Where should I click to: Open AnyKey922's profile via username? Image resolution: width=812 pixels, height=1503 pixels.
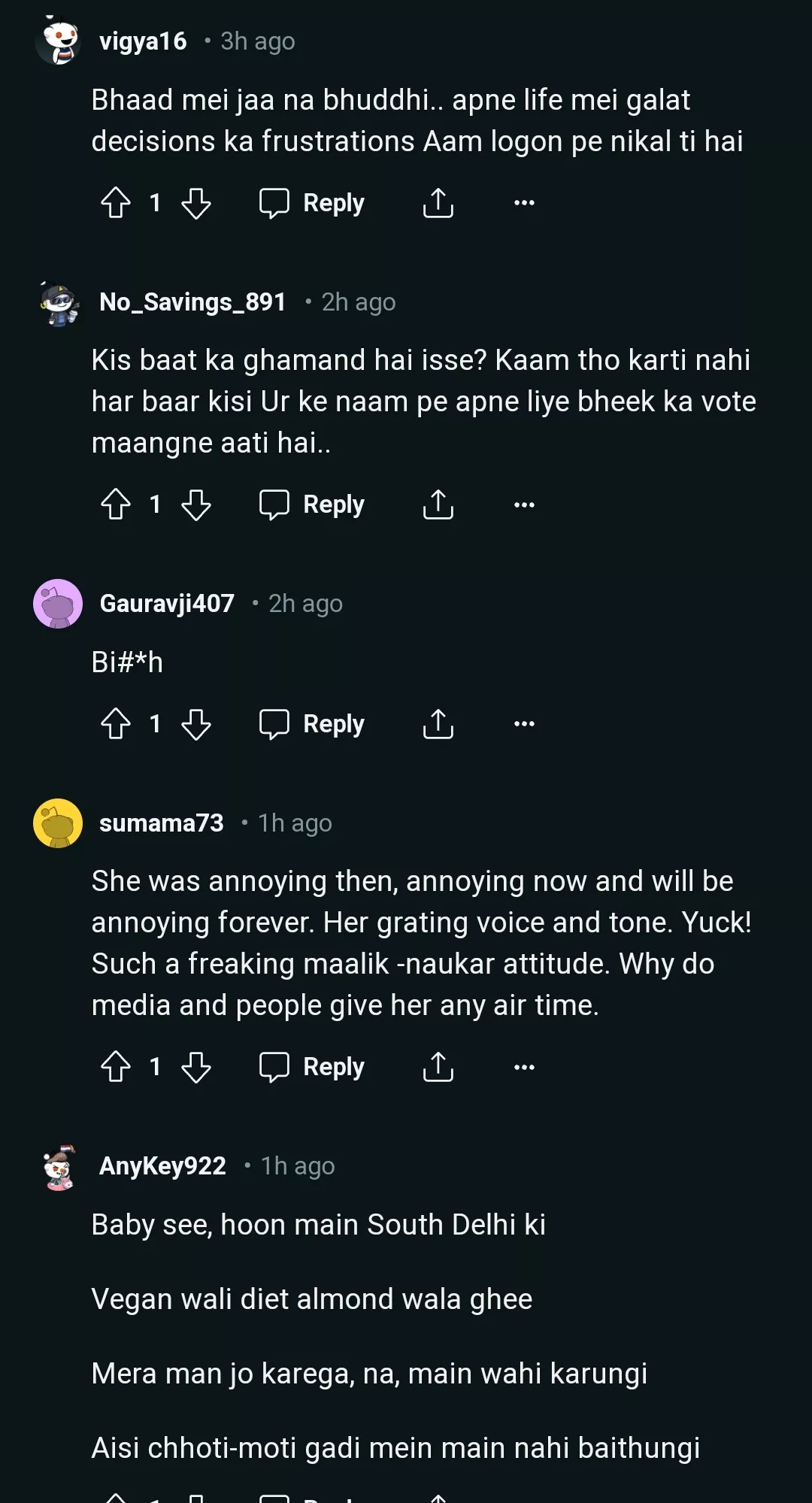click(x=162, y=1166)
